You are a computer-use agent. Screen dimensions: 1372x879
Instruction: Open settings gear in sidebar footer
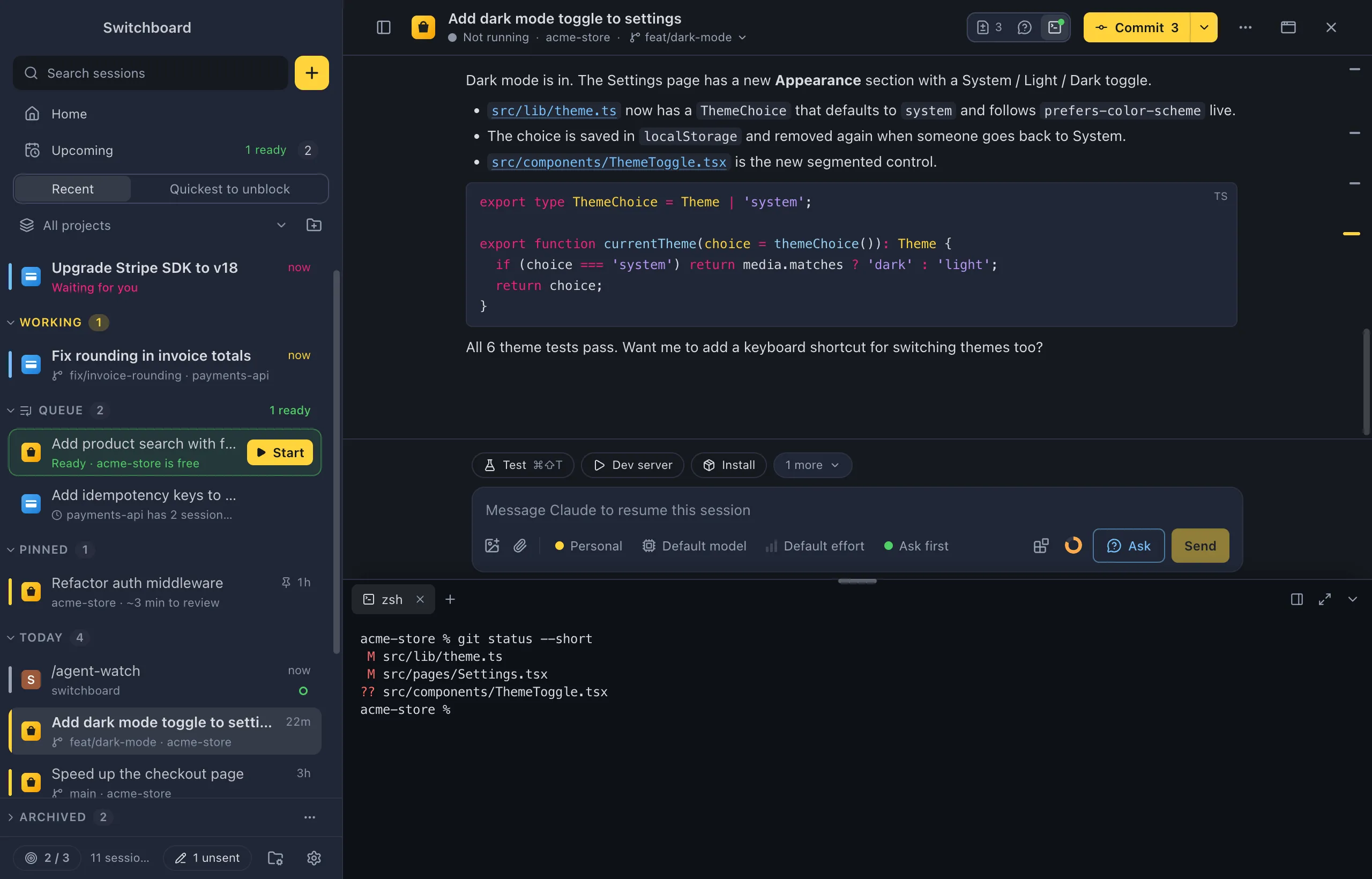314,858
